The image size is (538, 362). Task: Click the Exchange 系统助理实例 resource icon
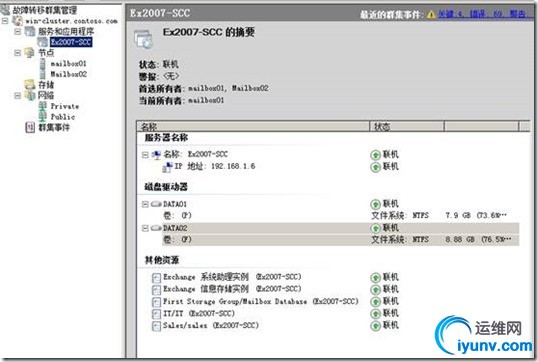(156, 277)
